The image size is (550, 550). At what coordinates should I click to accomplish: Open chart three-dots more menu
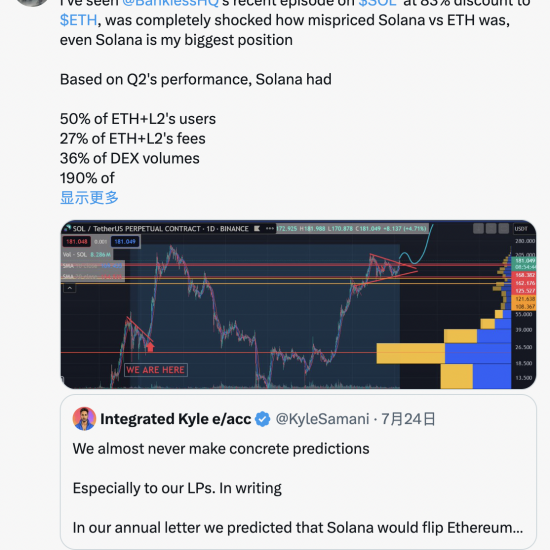(x=270, y=229)
